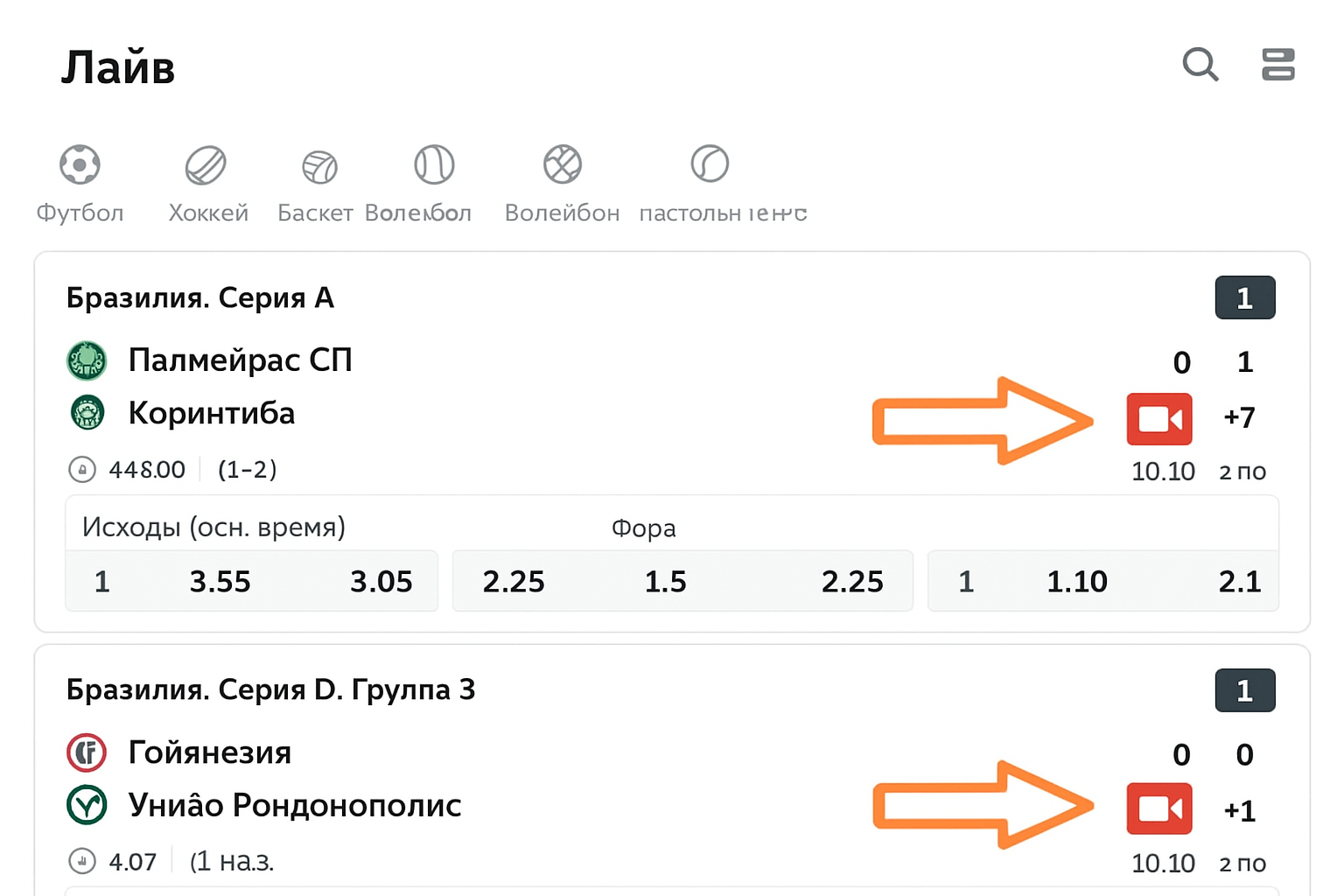Image resolution: width=1344 pixels, height=896 pixels.
Task: Watch video stream for Палмейрас match
Action: click(1158, 419)
